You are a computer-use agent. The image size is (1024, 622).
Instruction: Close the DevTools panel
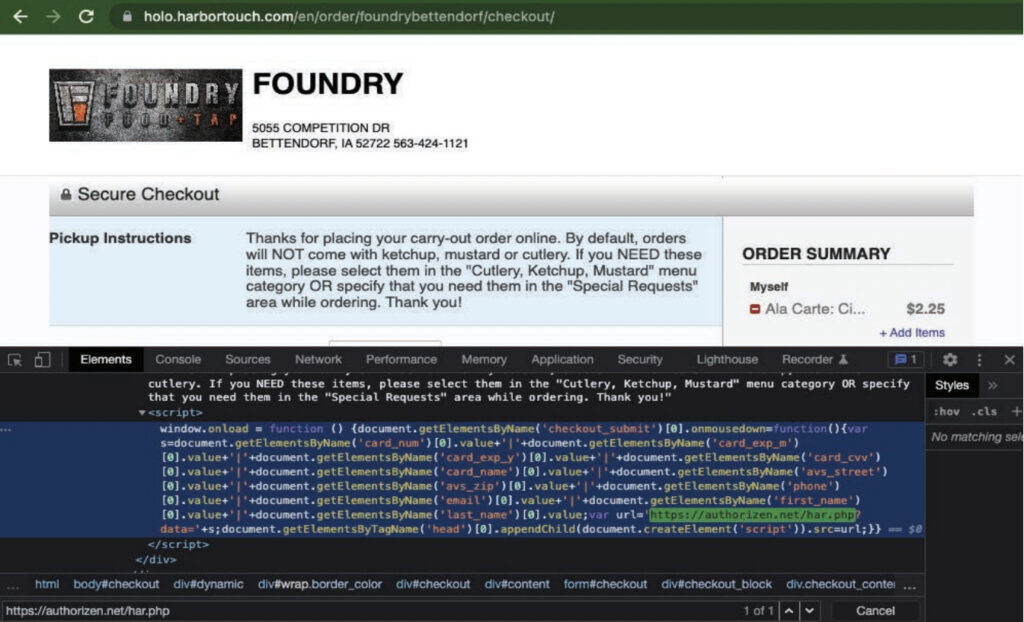tap(1009, 359)
